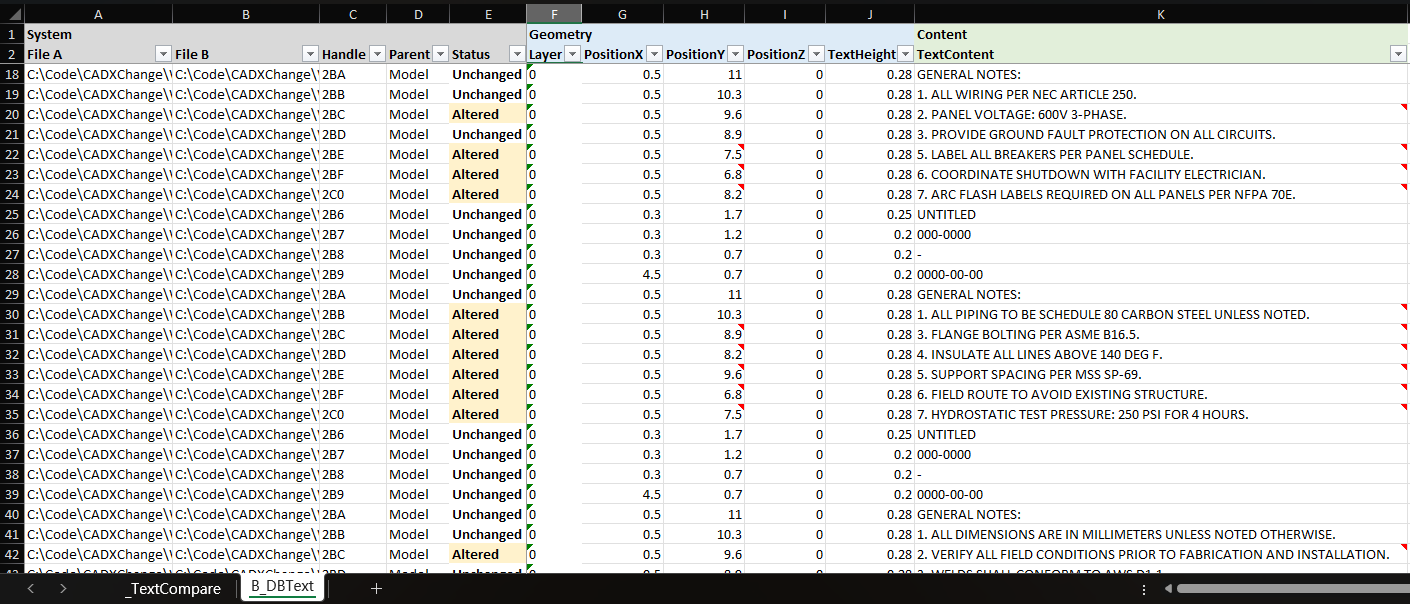Click the horizontal scrollbar thumb
Viewport: 1410px width, 604px height.
point(1293,589)
